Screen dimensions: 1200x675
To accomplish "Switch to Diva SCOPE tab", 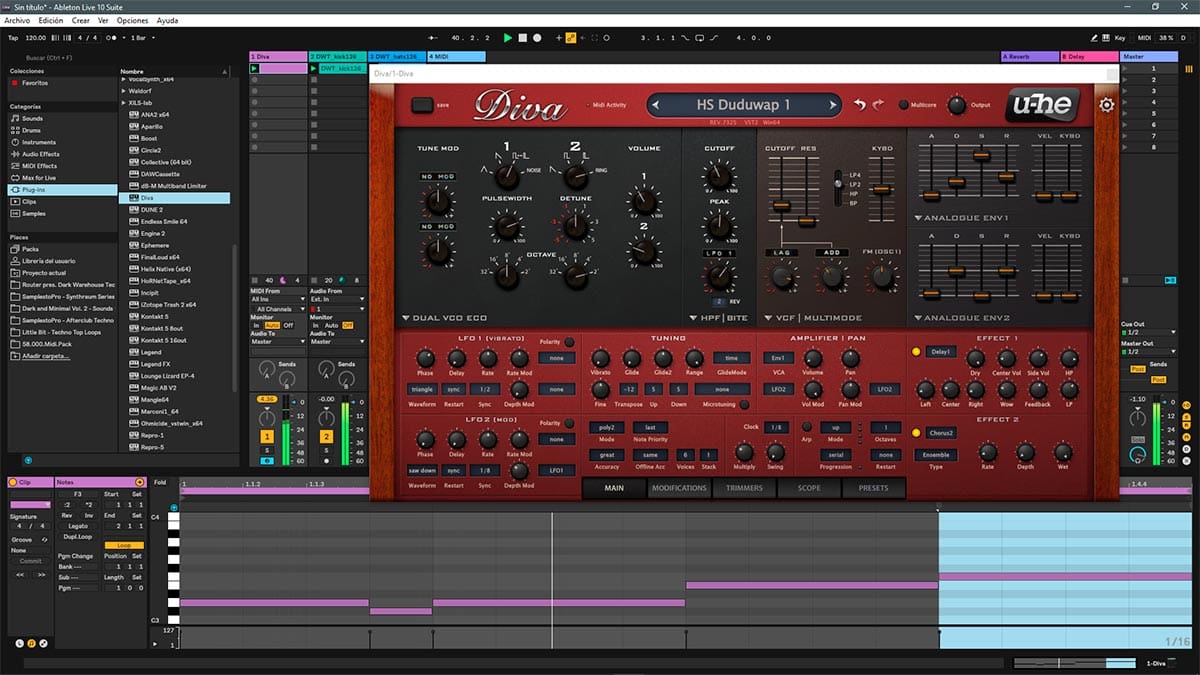I will pyautogui.click(x=807, y=488).
